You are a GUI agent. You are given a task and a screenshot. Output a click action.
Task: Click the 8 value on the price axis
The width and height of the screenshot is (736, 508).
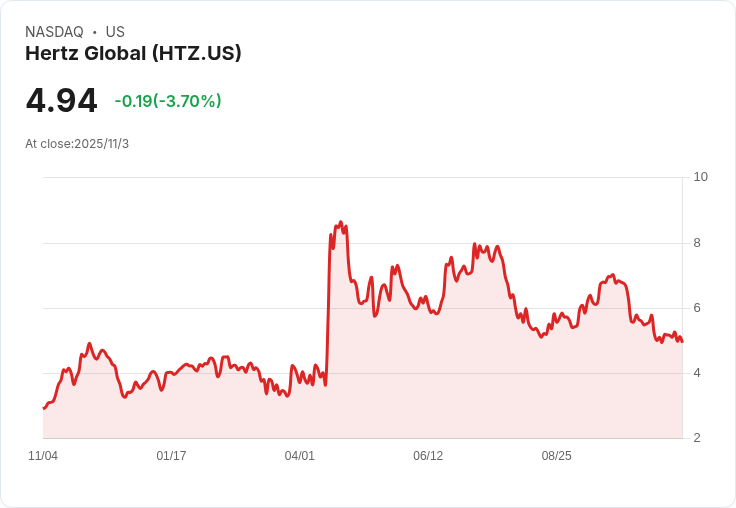(697, 243)
